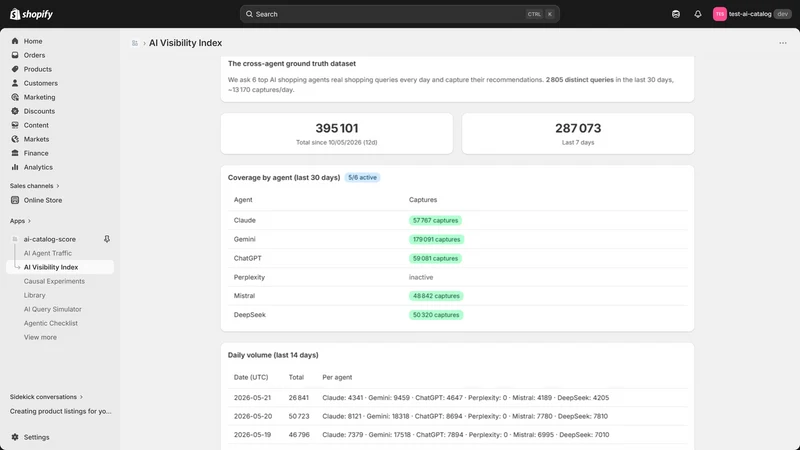800x450 pixels.
Task: Open the Home icon in sidebar
Action: pyautogui.click(x=15, y=41)
